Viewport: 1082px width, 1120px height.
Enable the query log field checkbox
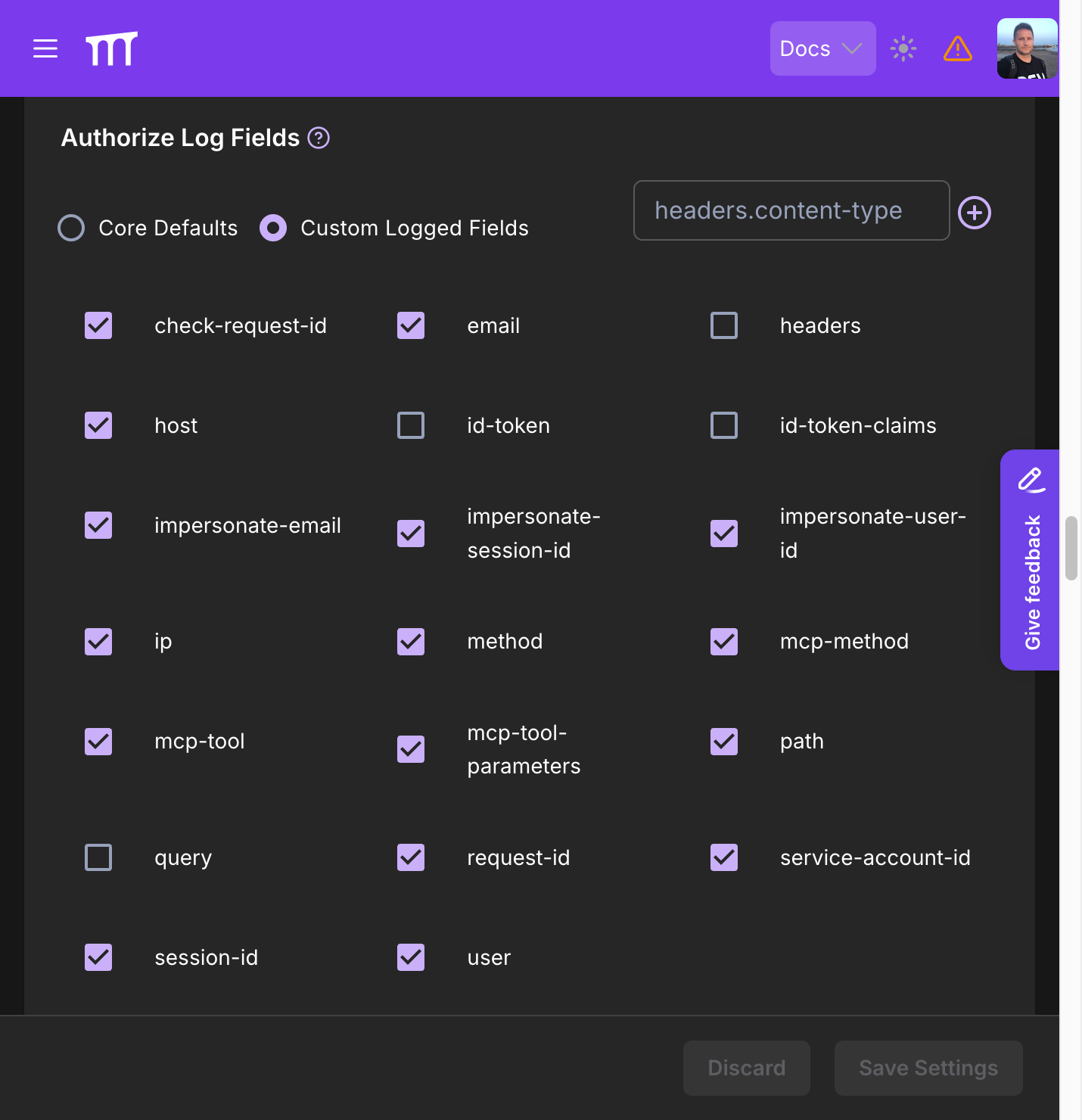tap(98, 857)
